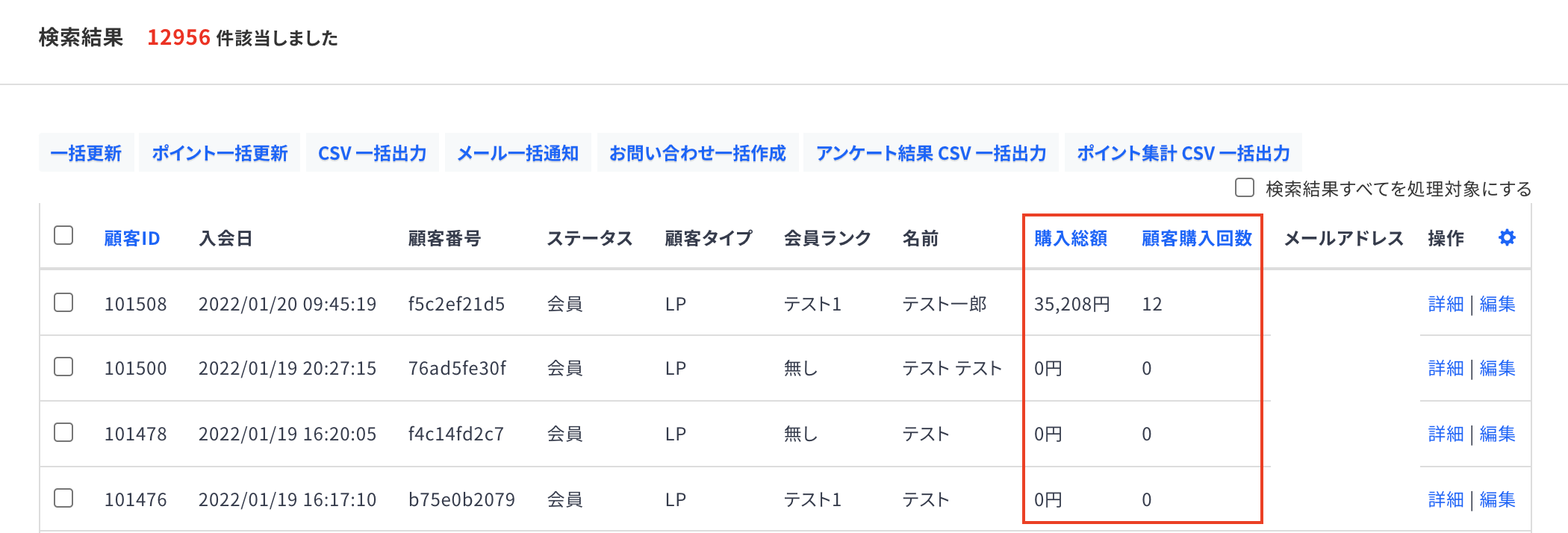Open 詳細 link for customer 101508
The width and height of the screenshot is (1568, 533).
click(x=1445, y=305)
